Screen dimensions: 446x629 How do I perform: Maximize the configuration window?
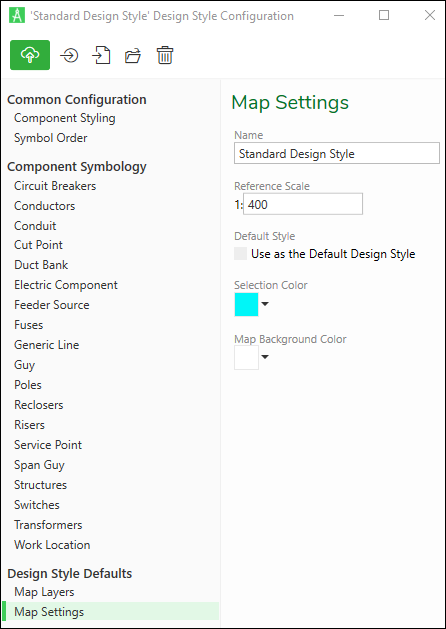(x=384, y=15)
